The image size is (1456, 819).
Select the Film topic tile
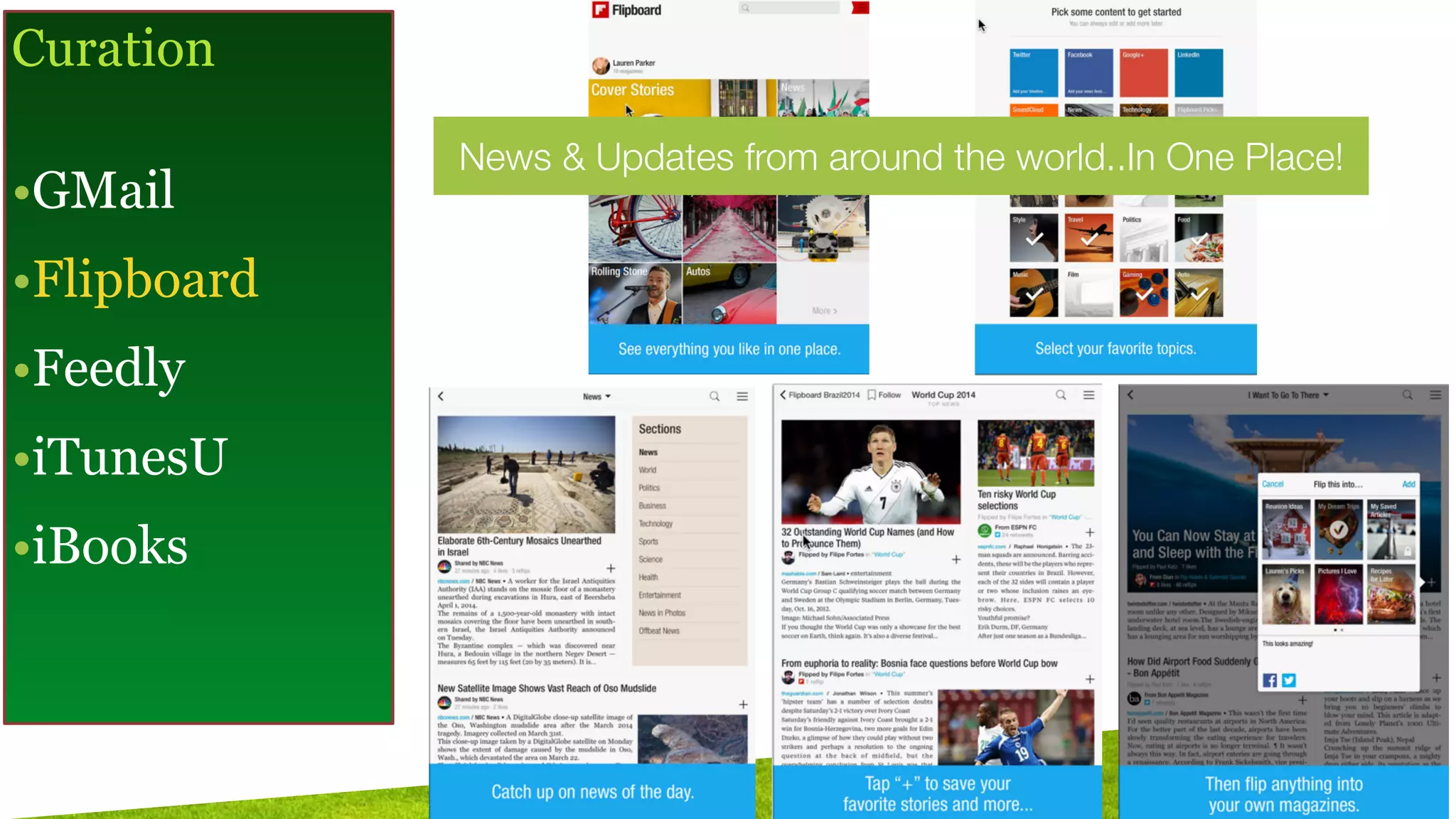pyautogui.click(x=1088, y=292)
